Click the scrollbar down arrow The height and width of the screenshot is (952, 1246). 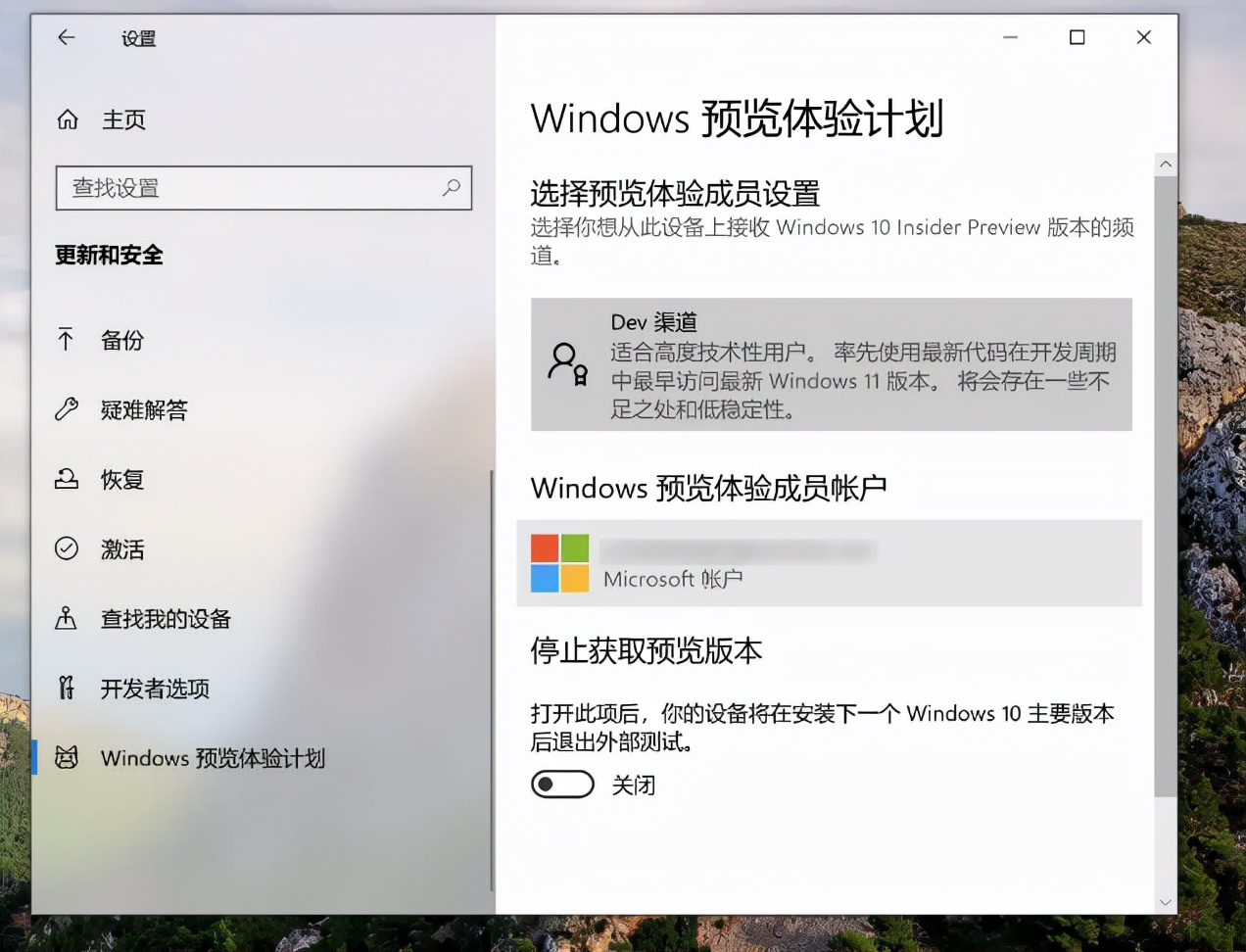tap(1166, 902)
